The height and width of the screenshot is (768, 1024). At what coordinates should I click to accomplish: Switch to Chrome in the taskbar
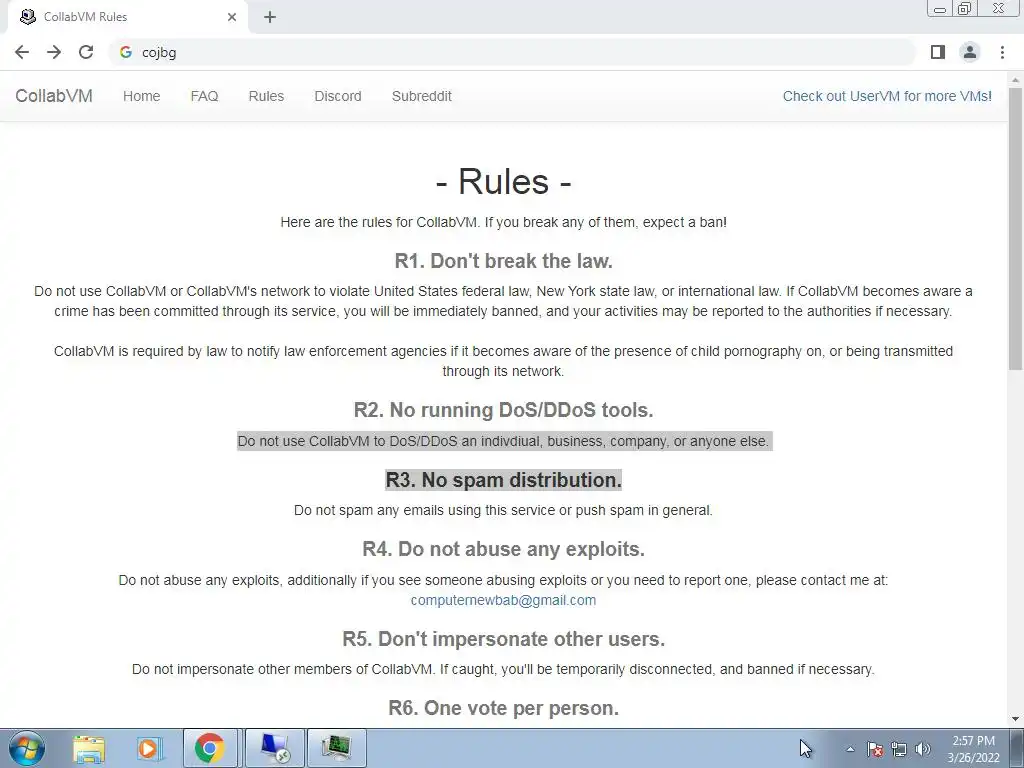point(209,748)
